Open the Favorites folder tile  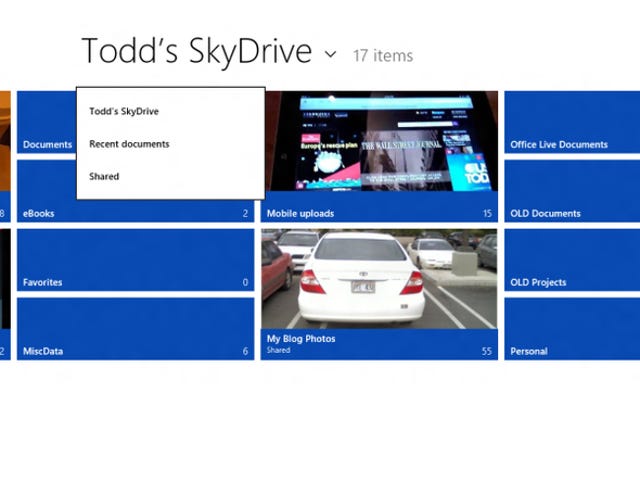pos(136,260)
